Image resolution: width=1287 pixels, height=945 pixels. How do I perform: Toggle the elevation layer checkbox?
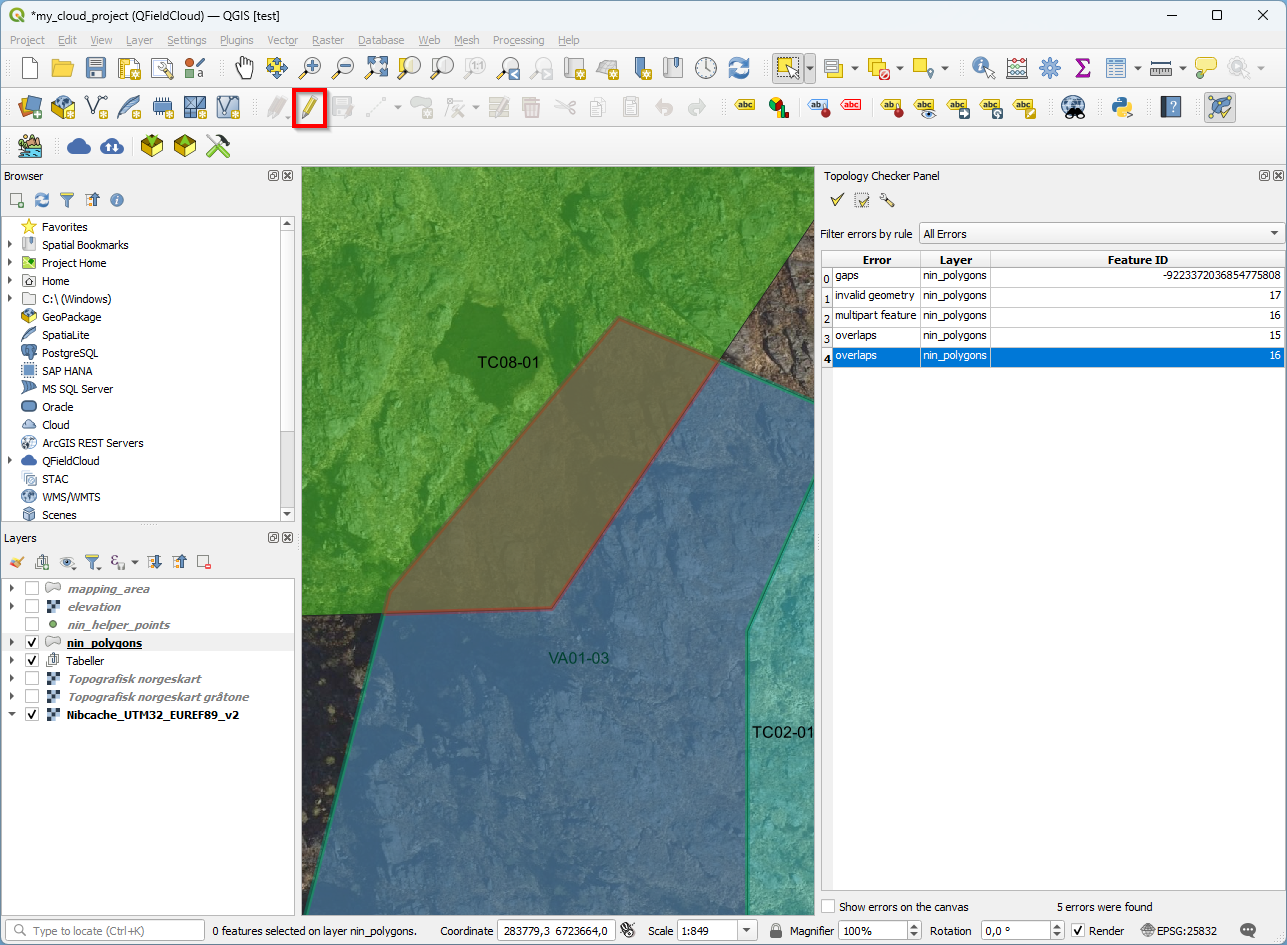pyautogui.click(x=32, y=607)
